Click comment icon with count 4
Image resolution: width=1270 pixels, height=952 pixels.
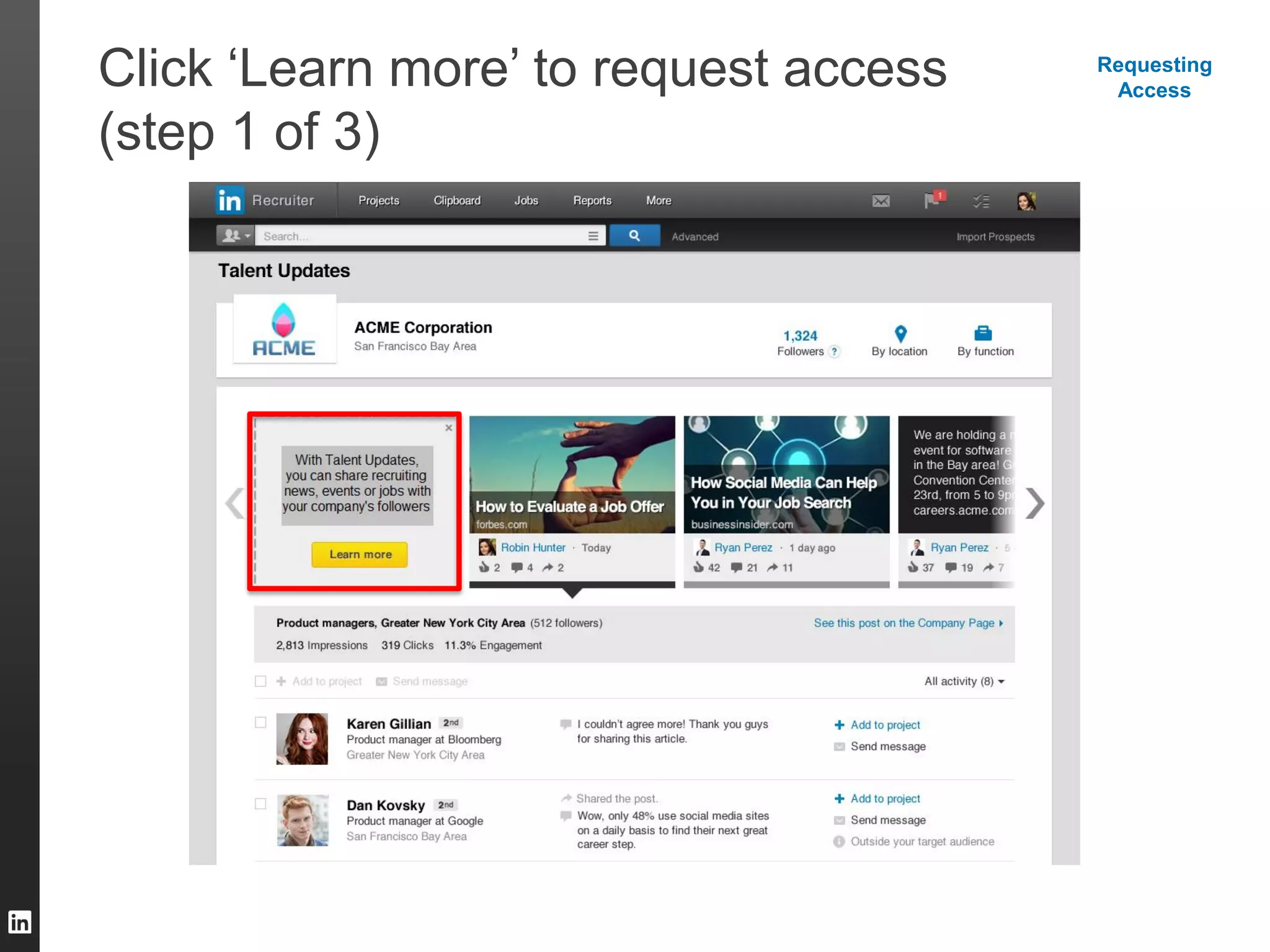pos(517,568)
